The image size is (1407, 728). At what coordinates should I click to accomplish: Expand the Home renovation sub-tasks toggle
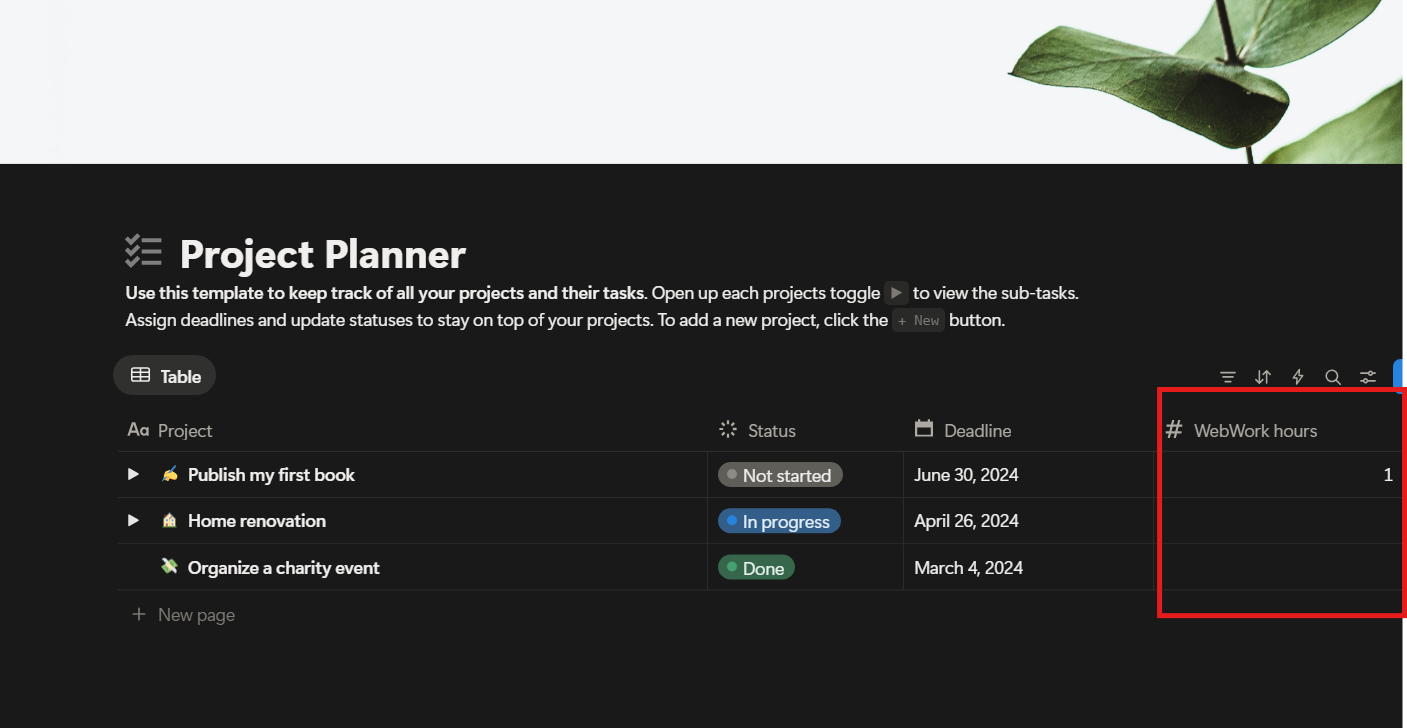pos(133,520)
